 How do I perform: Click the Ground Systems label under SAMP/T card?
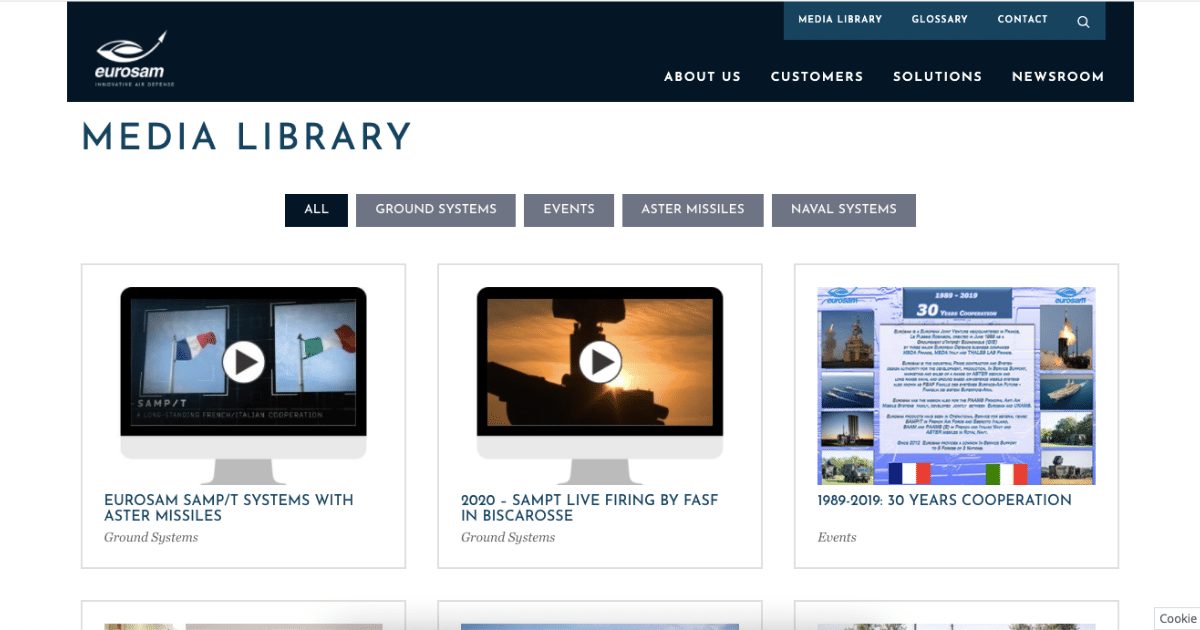tap(151, 538)
